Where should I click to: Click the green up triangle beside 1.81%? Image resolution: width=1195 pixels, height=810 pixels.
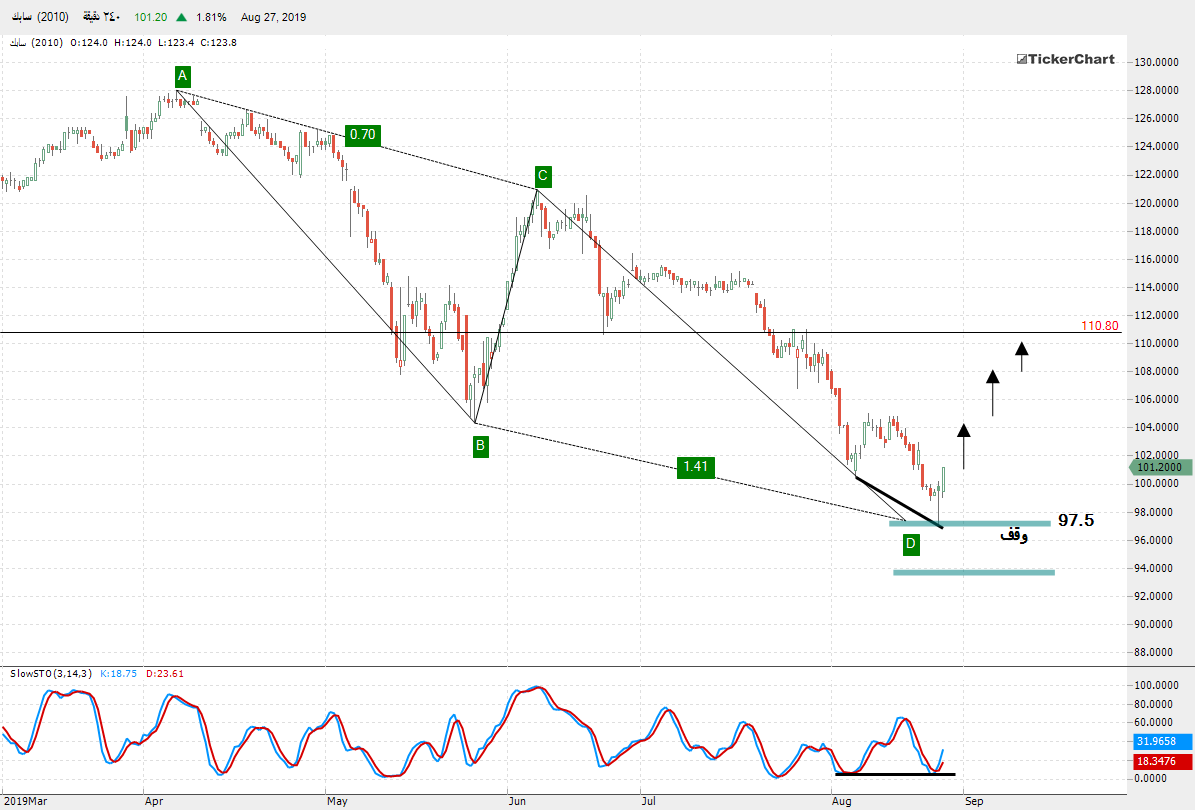pos(180,18)
